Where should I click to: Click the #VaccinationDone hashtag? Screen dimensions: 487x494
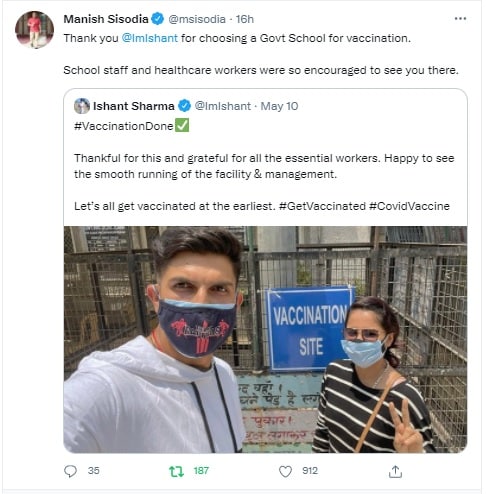pyautogui.click(x=124, y=126)
